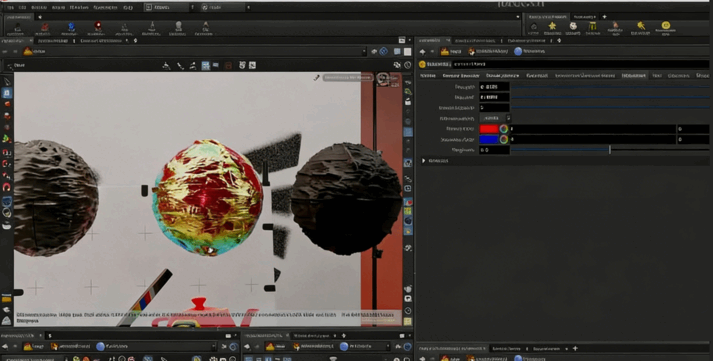This screenshot has height=361, width=713.
Task: Click the red viewport toolbar icon above the scene
Action: pyautogui.click(x=229, y=65)
